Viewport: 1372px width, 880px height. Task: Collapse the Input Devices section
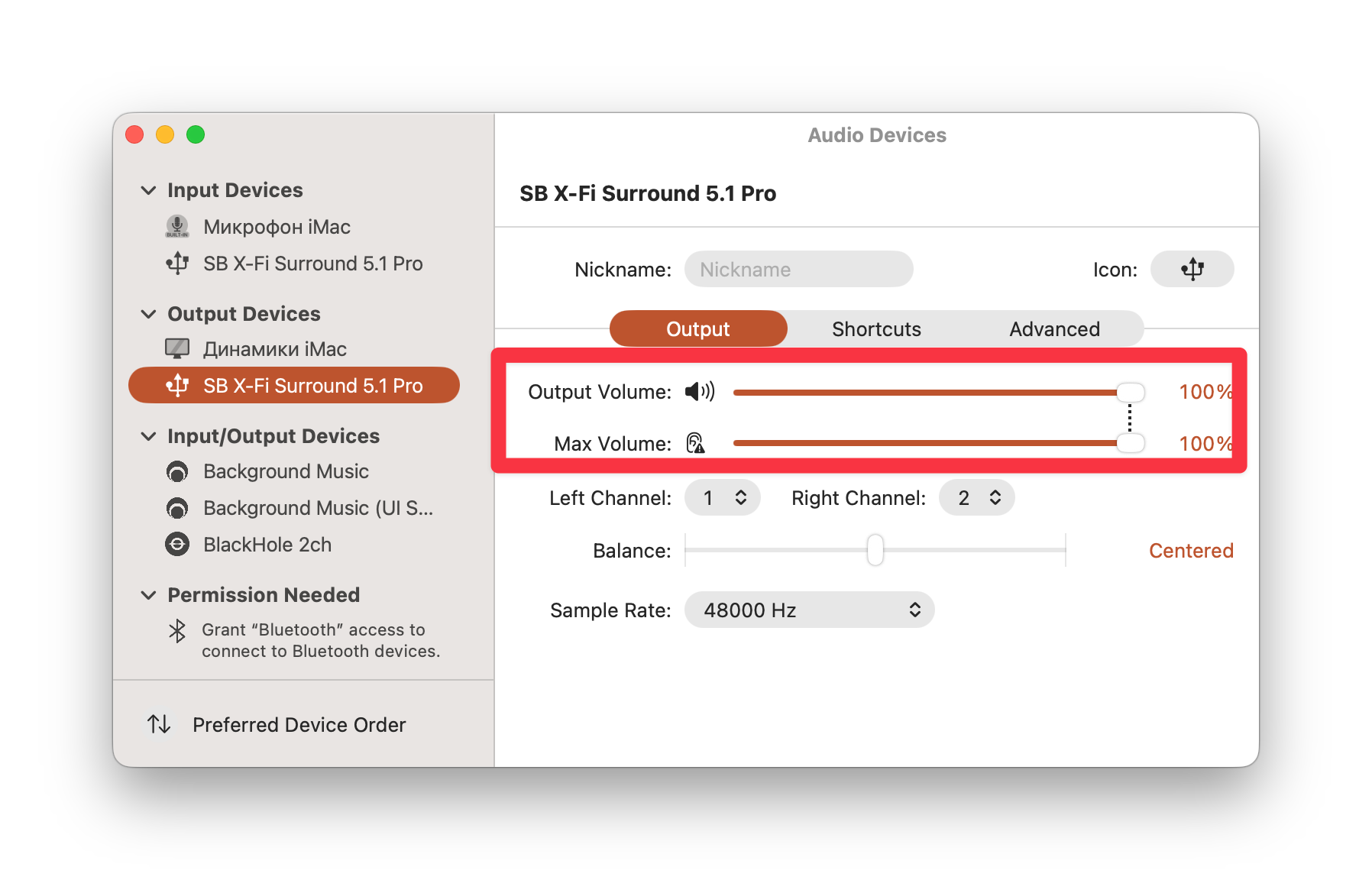(148, 190)
